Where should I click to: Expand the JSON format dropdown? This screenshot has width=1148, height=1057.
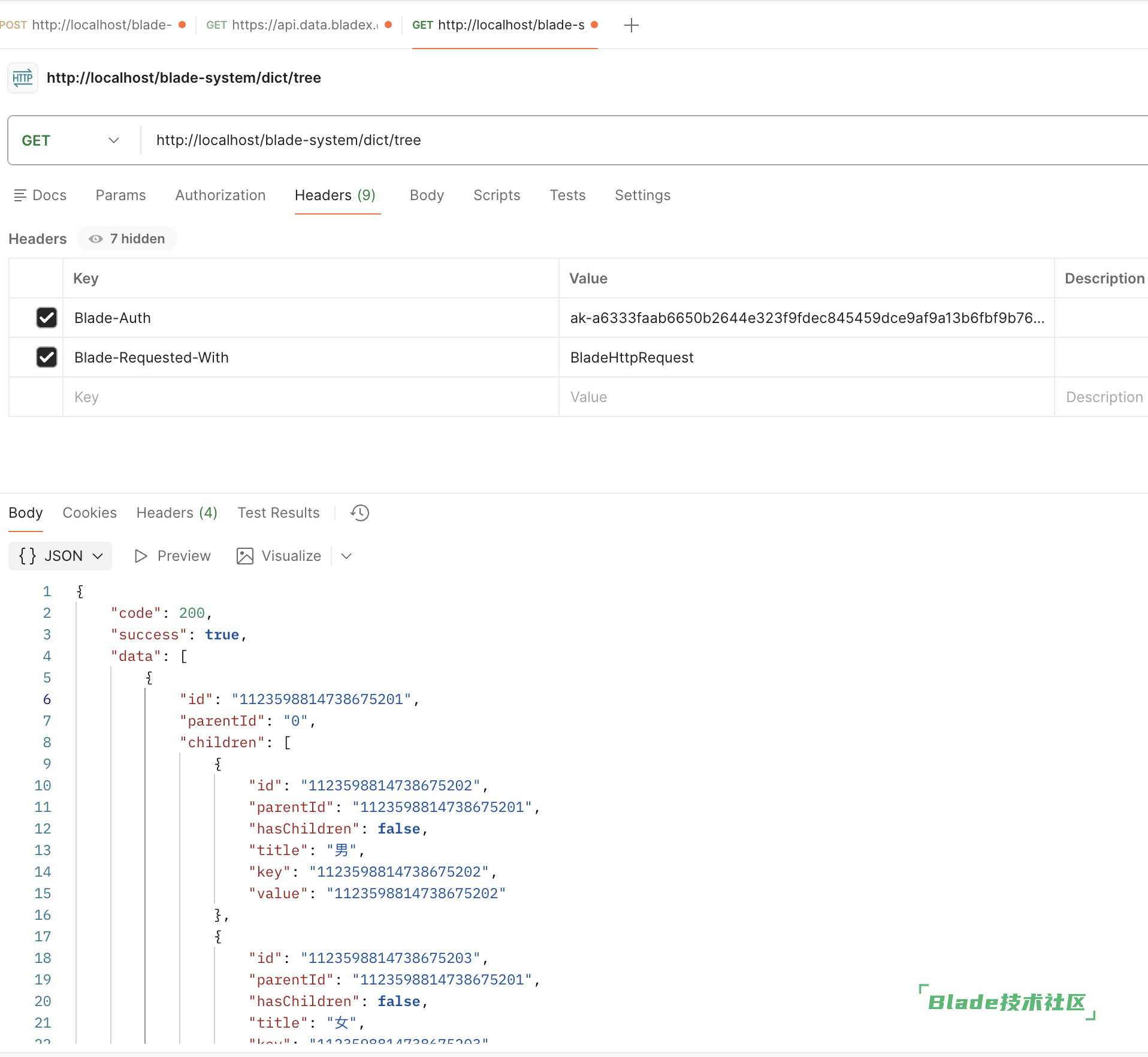[98, 556]
